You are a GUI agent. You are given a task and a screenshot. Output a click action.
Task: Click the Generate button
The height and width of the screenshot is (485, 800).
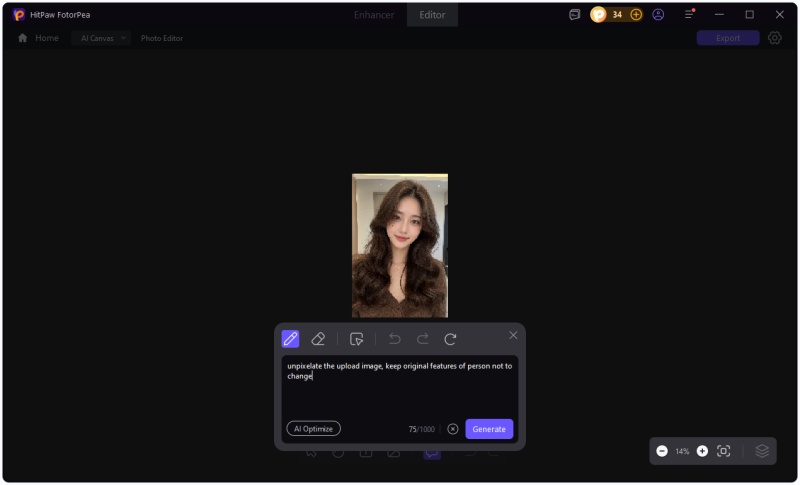[x=489, y=429]
